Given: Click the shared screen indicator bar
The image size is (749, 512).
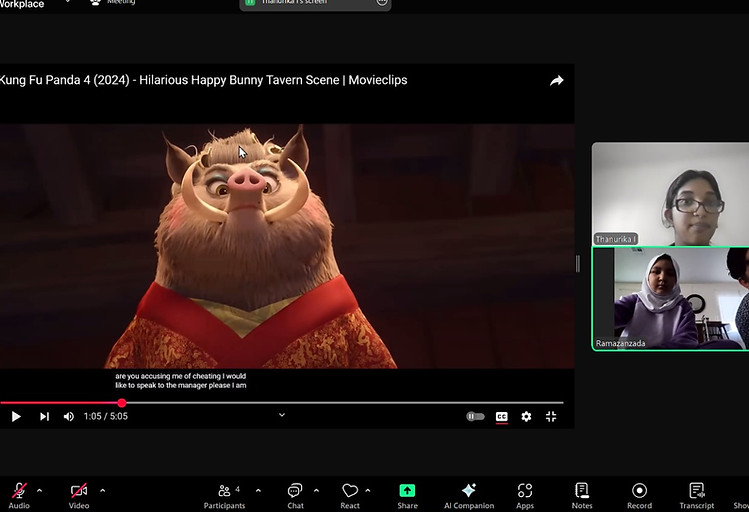Looking at the screenshot, I should pos(315,4).
